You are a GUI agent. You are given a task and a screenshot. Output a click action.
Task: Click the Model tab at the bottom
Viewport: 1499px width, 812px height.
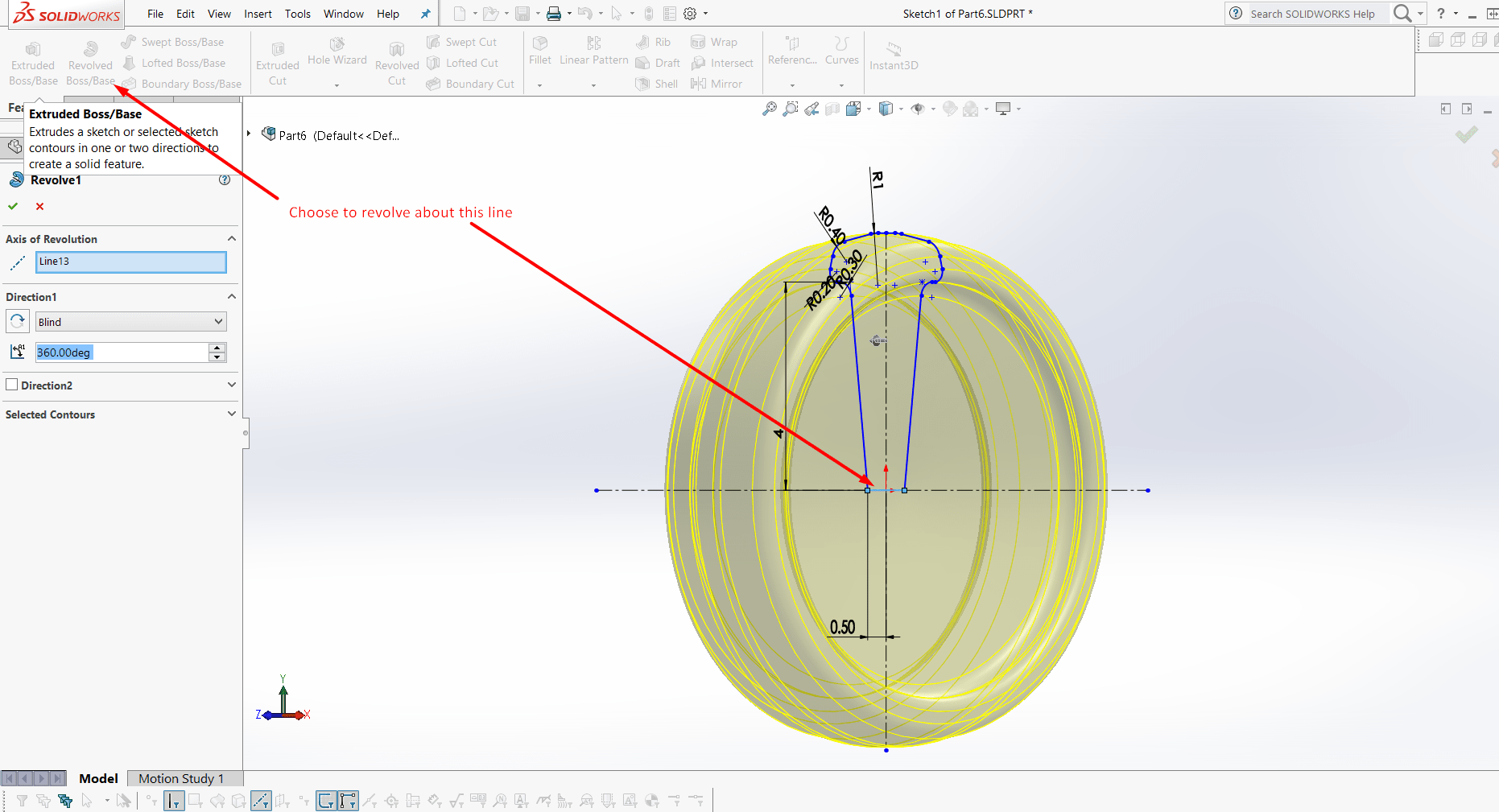[98, 778]
